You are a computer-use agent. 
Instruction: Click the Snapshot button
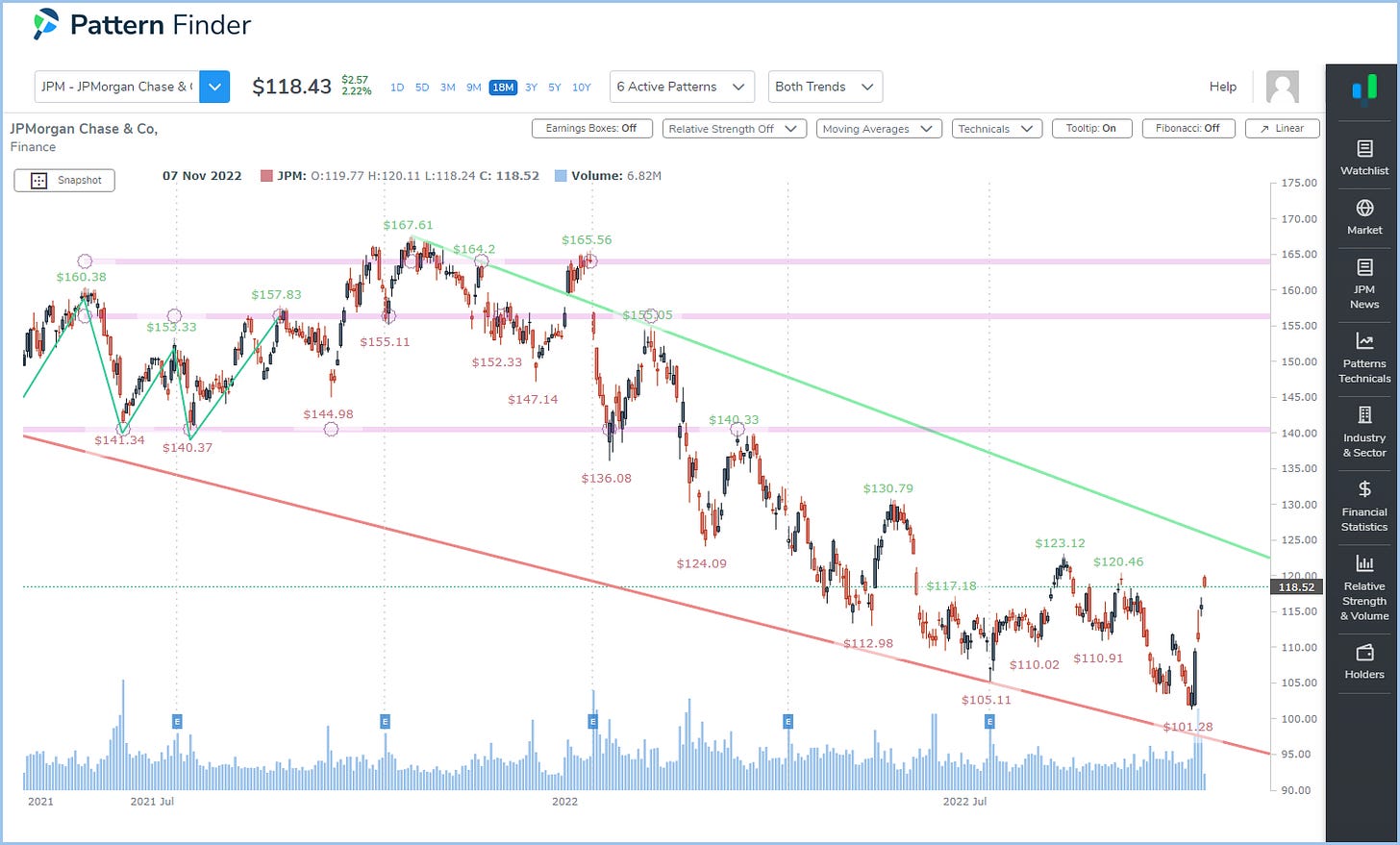[x=64, y=181]
